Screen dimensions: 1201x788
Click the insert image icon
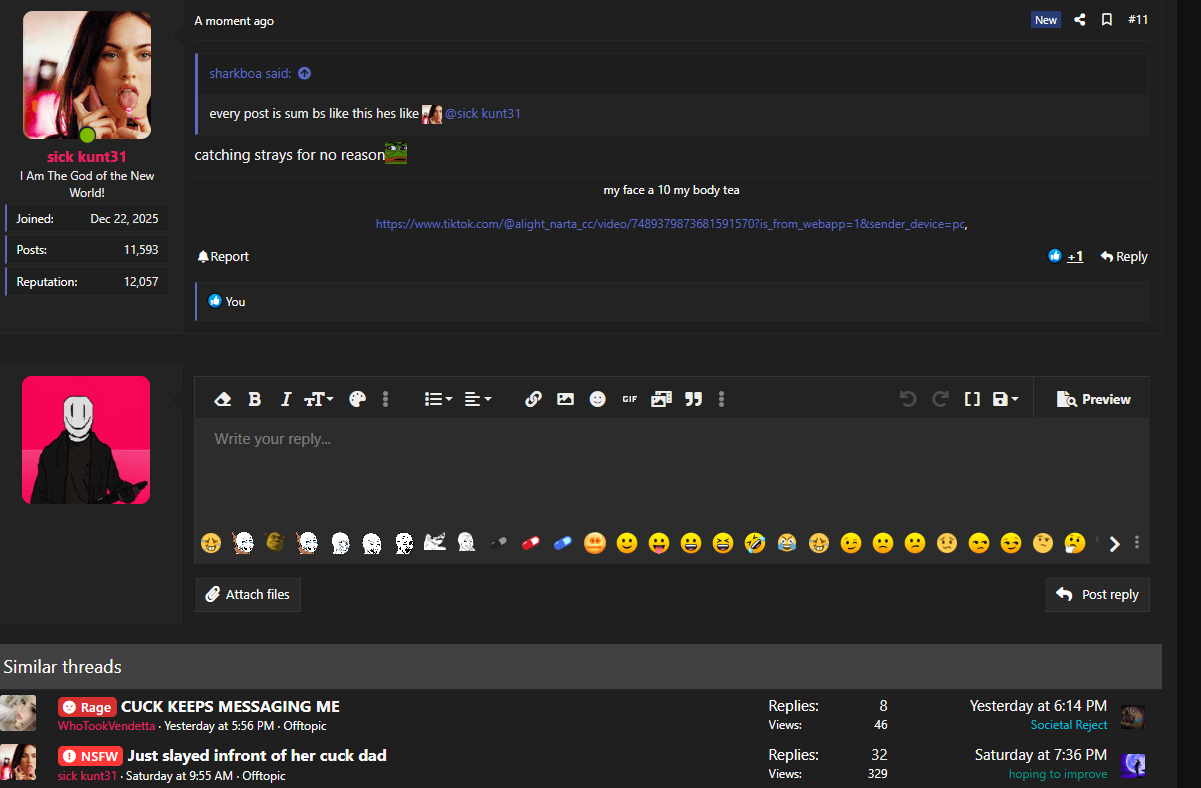pyautogui.click(x=565, y=399)
